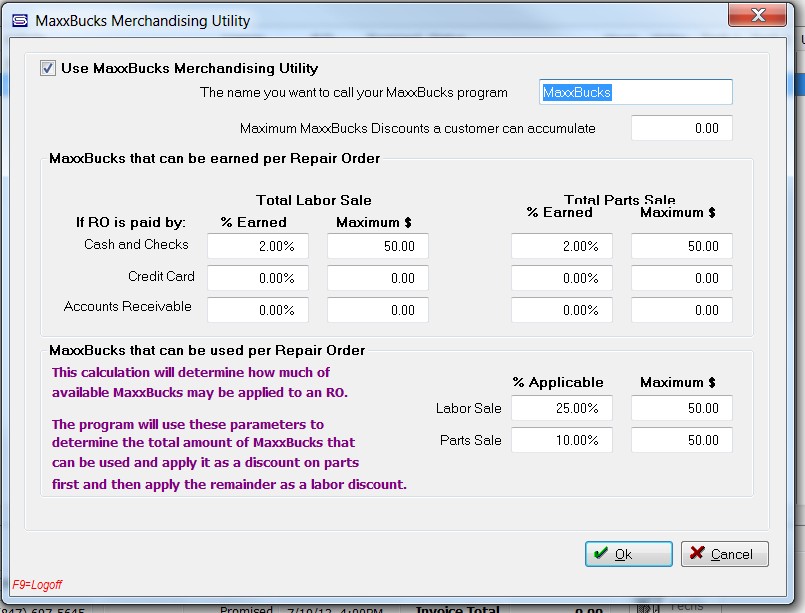Click the 'MaxxBucks that can be used' group title

click(x=207, y=350)
